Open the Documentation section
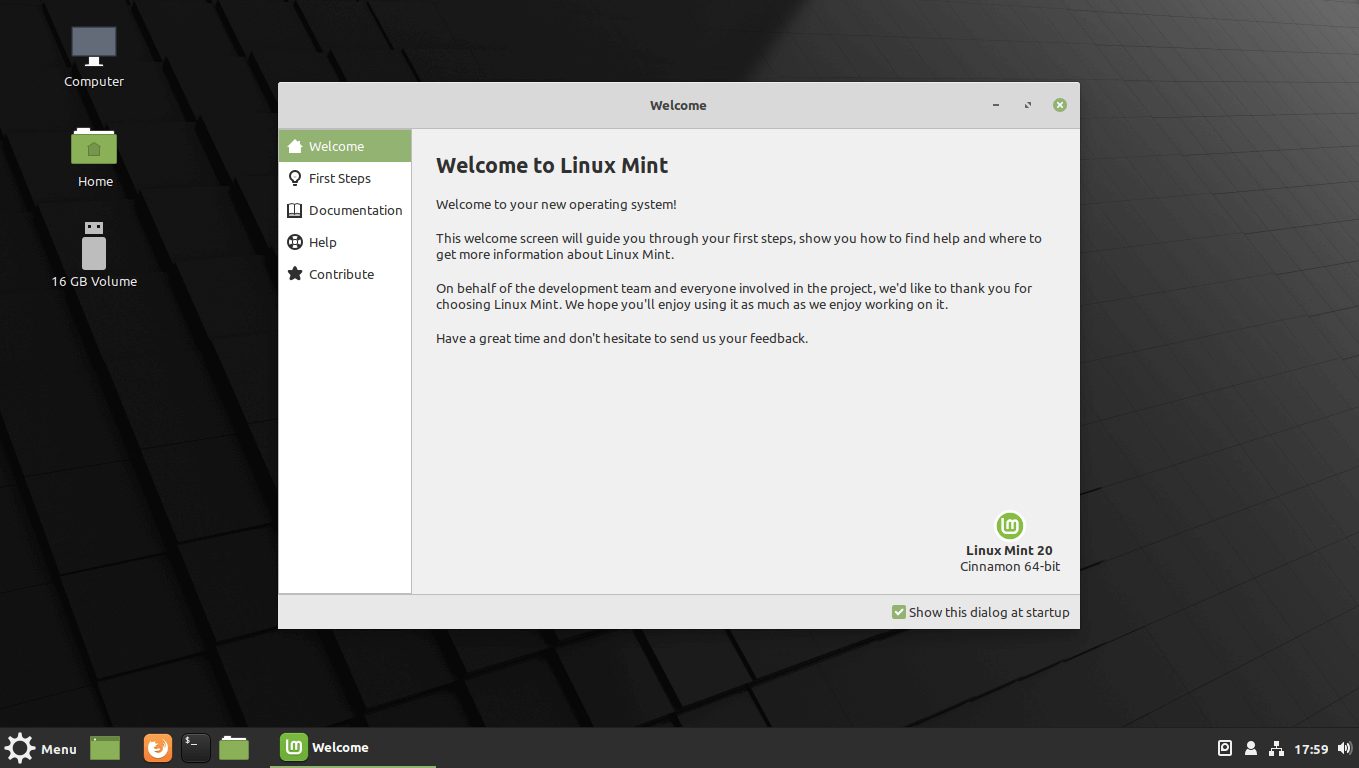 click(345, 210)
